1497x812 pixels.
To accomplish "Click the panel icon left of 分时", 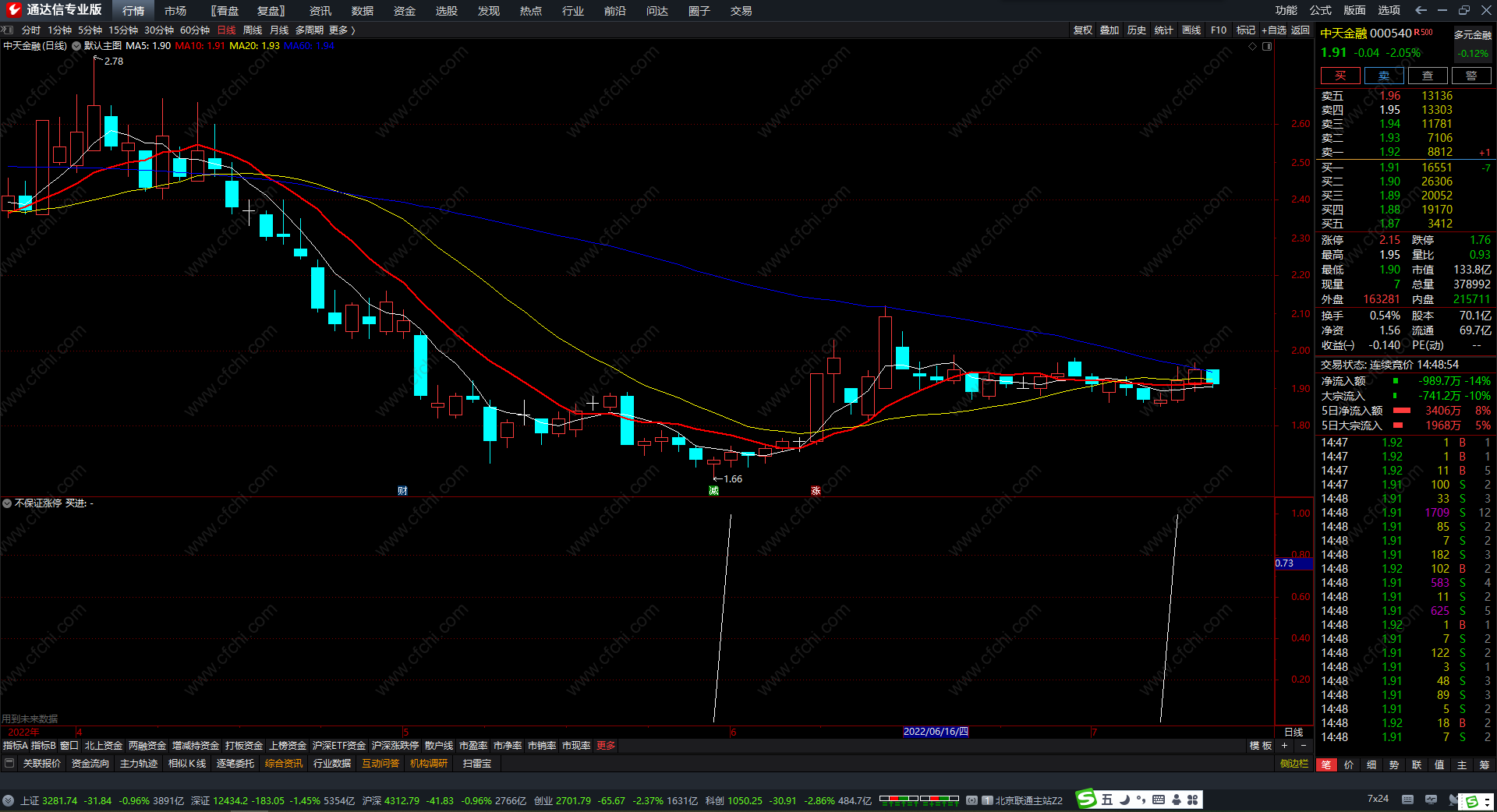I will (8, 30).
